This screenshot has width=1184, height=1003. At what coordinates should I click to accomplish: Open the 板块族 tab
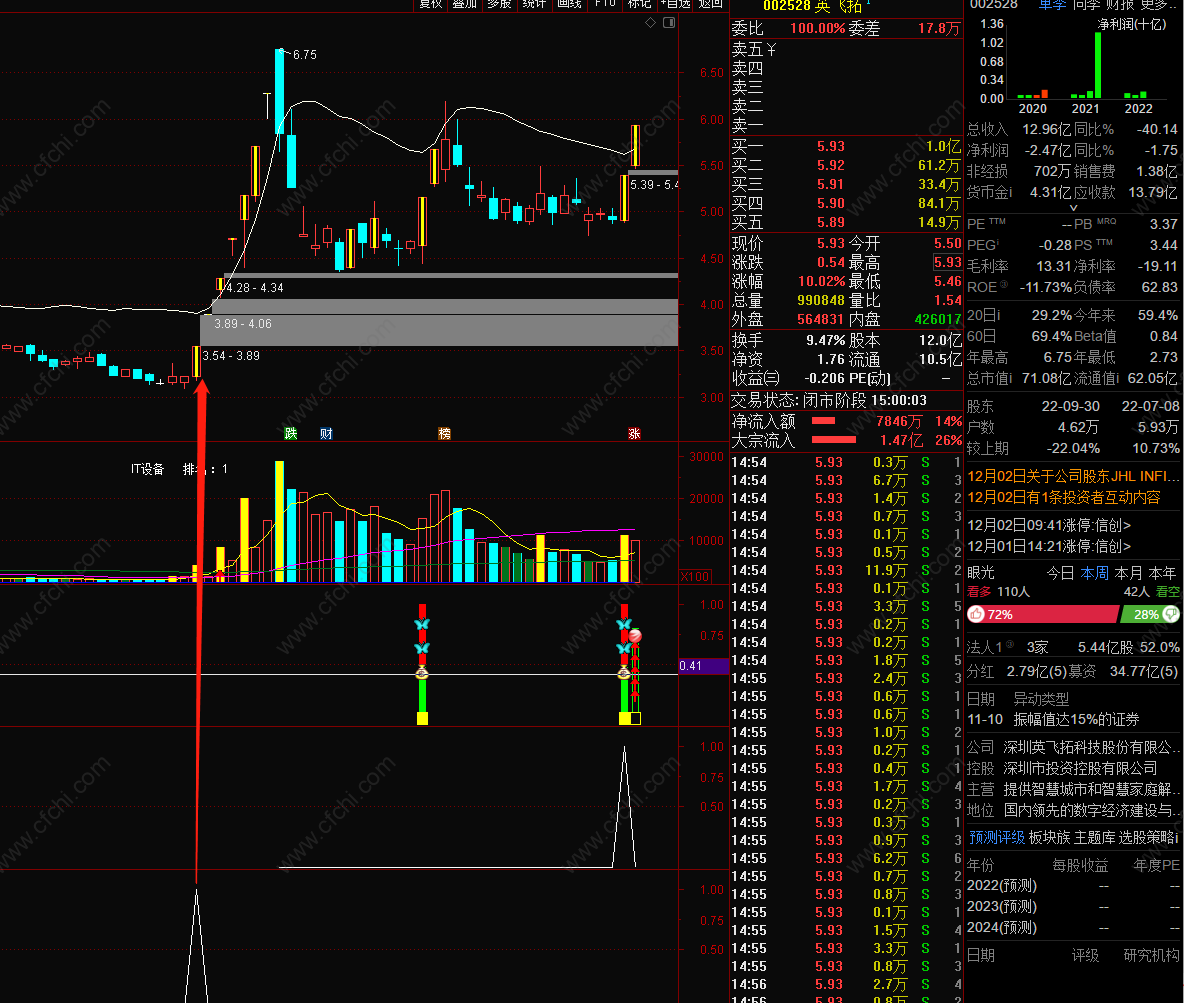click(1049, 838)
